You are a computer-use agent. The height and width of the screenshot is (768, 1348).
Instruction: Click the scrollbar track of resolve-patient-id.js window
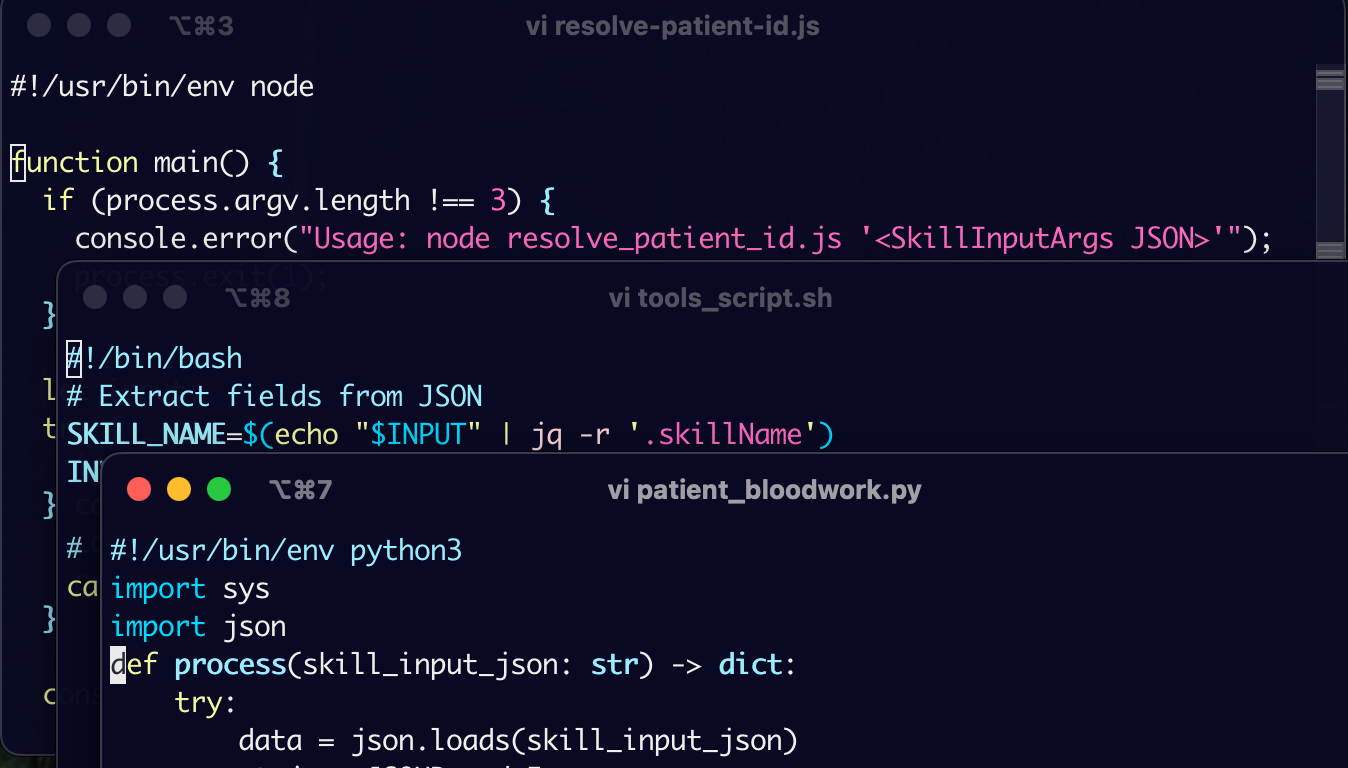point(1330,160)
